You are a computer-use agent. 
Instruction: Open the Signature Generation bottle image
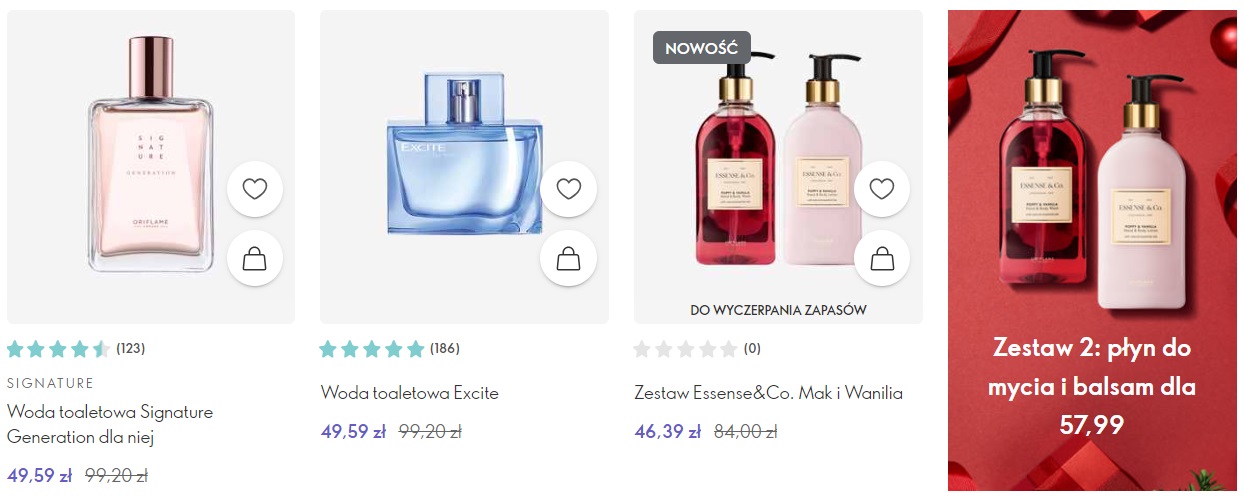[x=151, y=155]
